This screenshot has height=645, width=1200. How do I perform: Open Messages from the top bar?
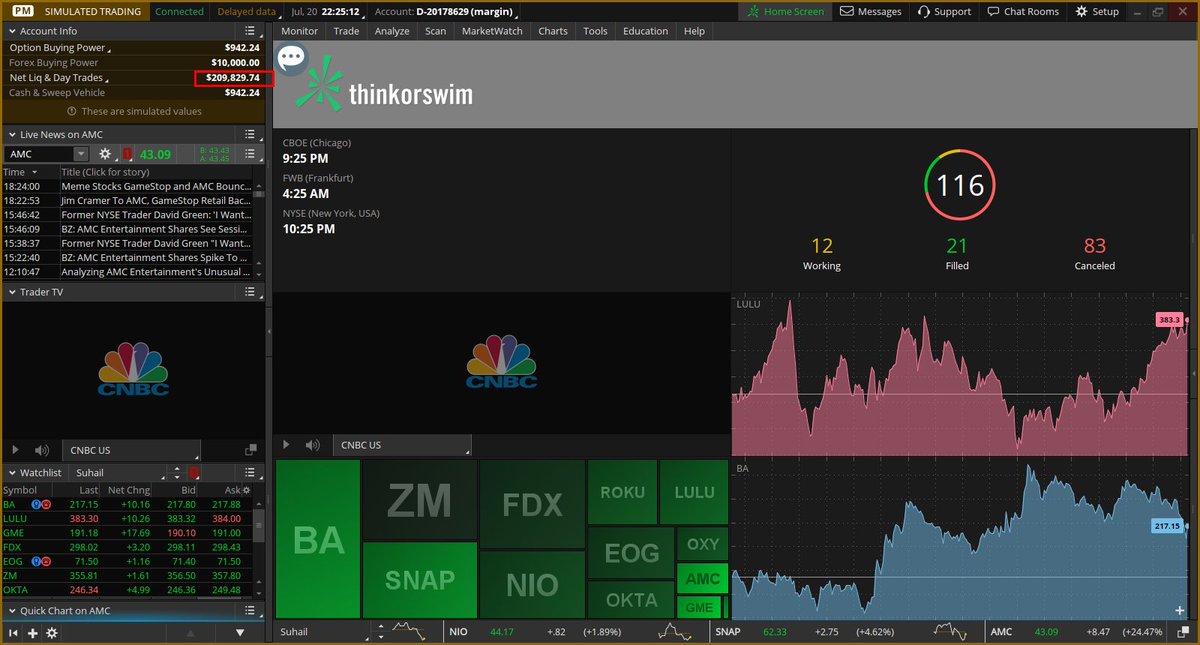pyautogui.click(x=870, y=11)
